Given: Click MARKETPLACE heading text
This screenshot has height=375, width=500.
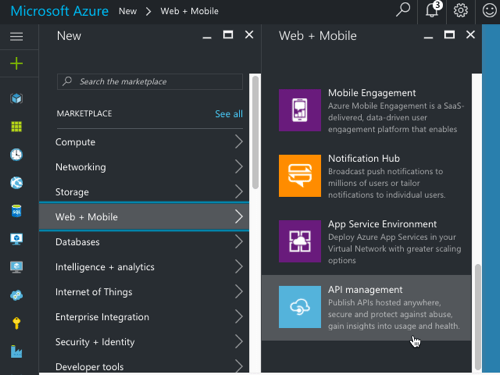Looking at the screenshot, I should pos(84,114).
